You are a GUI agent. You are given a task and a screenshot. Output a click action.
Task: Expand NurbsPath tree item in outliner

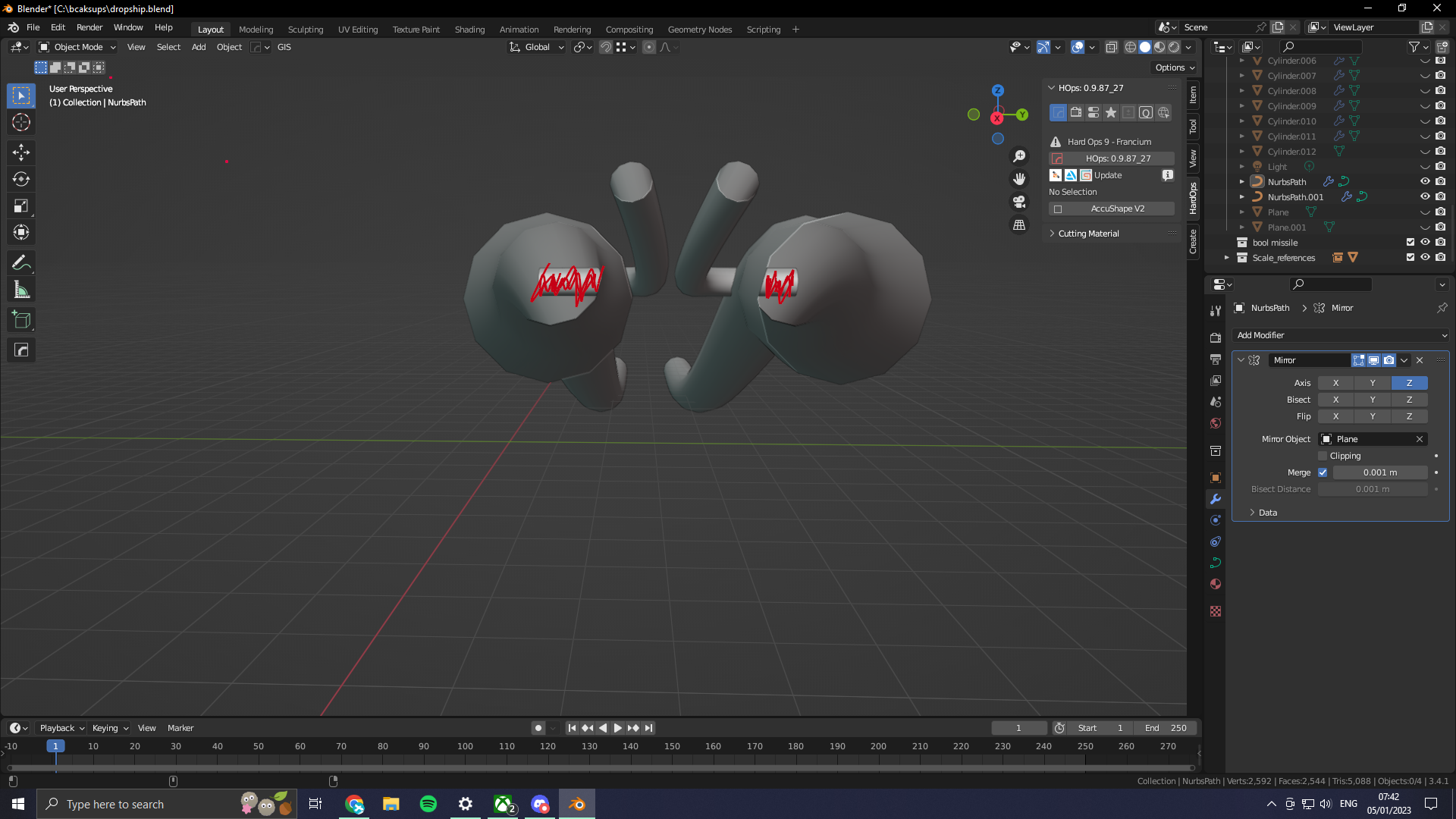point(1241,182)
